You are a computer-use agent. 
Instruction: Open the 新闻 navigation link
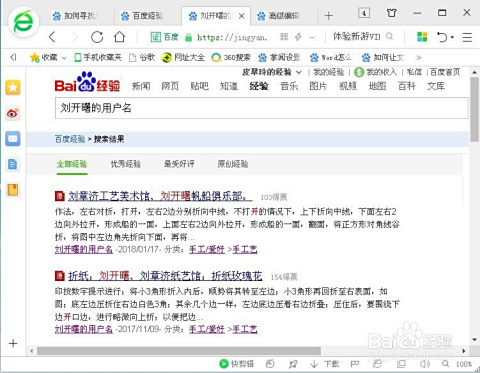point(141,86)
